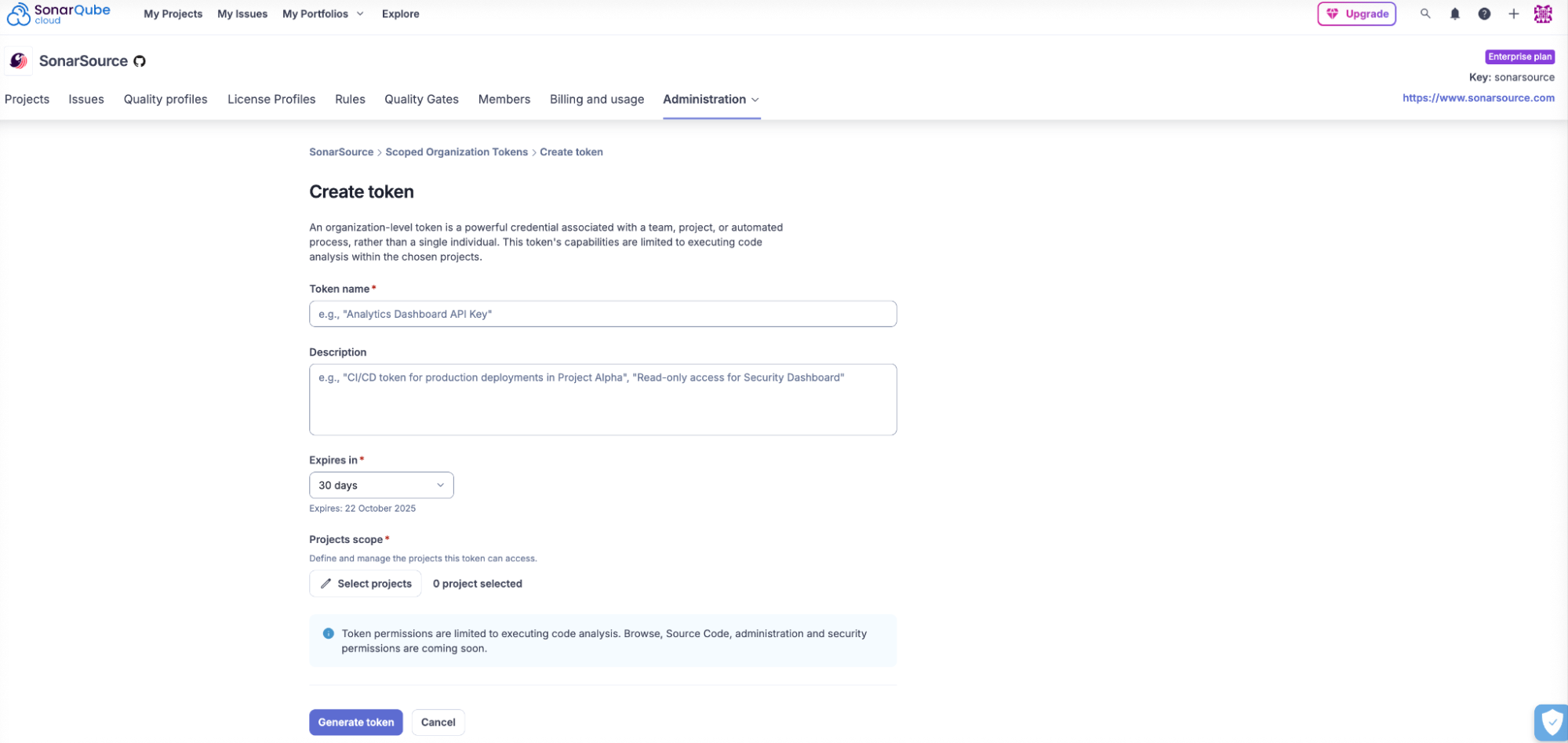Click the GitHub icon beside SonarSource
Viewport: 1568px width, 743px height.
pos(140,61)
